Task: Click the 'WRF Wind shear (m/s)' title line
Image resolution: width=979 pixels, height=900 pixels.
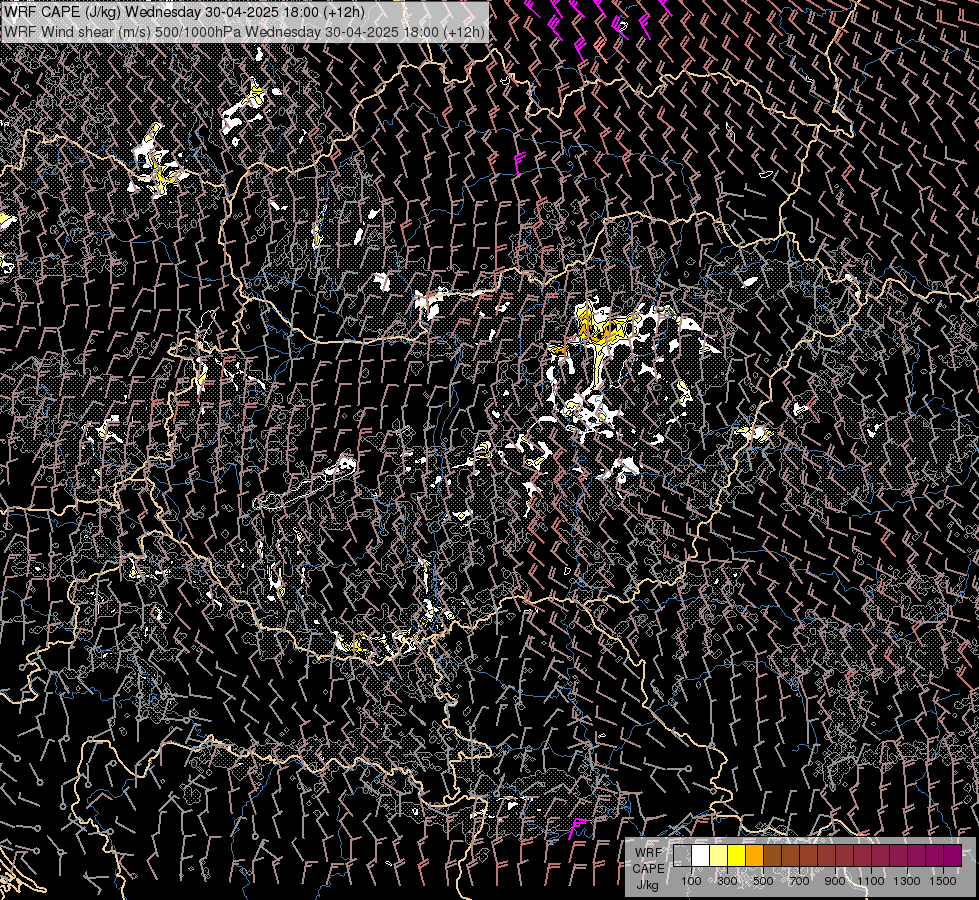Action: tap(244, 32)
